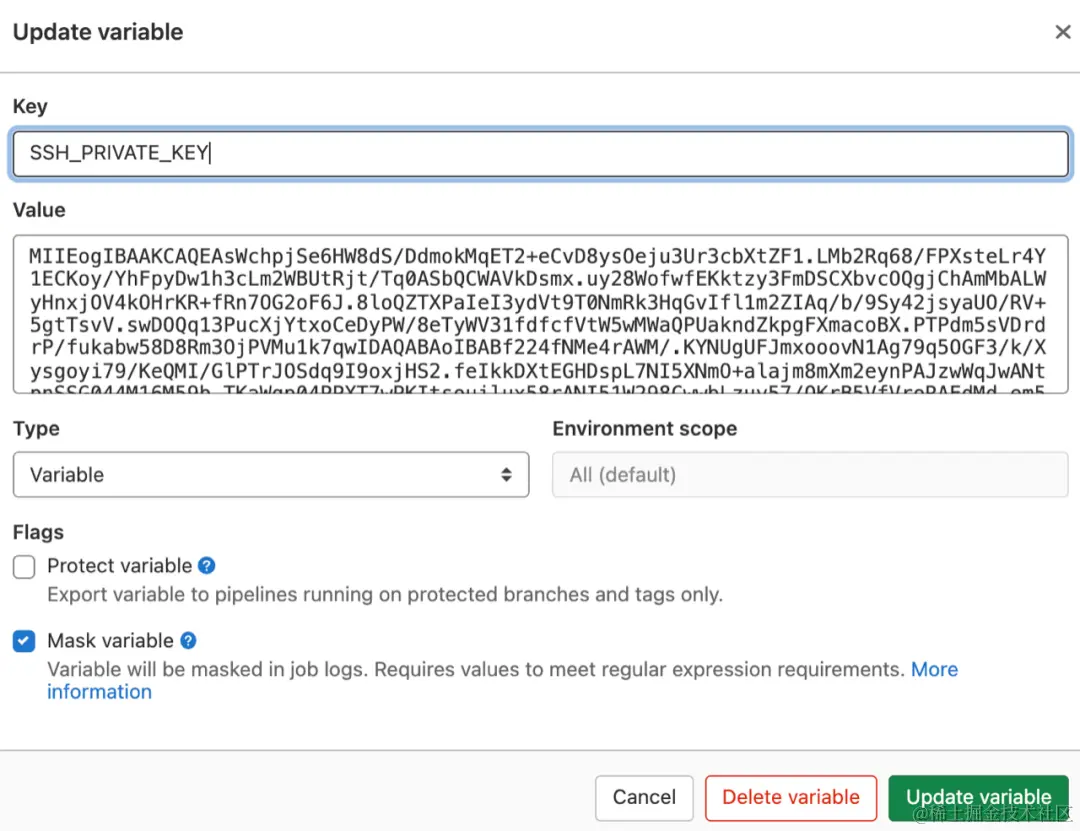
Task: Click the Type dropdown up-down arrow icon
Action: point(506,475)
